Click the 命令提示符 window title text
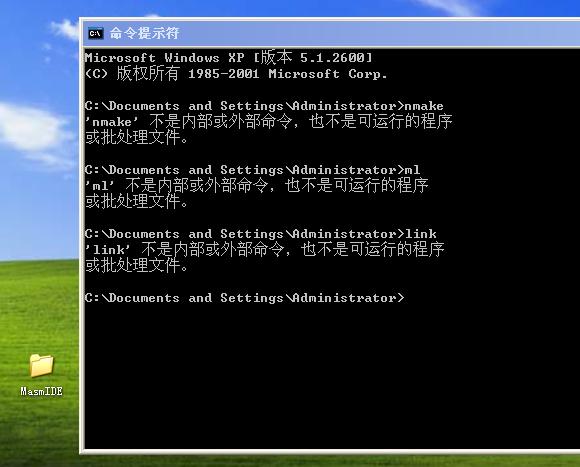The height and width of the screenshot is (467, 580). pyautogui.click(x=145, y=33)
